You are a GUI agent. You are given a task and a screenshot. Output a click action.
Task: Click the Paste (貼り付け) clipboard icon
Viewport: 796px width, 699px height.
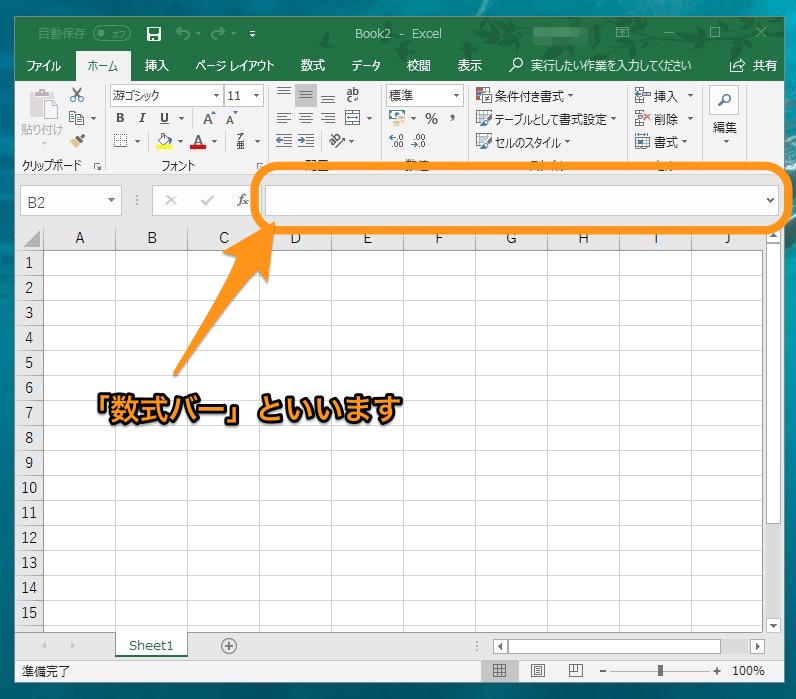click(43, 104)
